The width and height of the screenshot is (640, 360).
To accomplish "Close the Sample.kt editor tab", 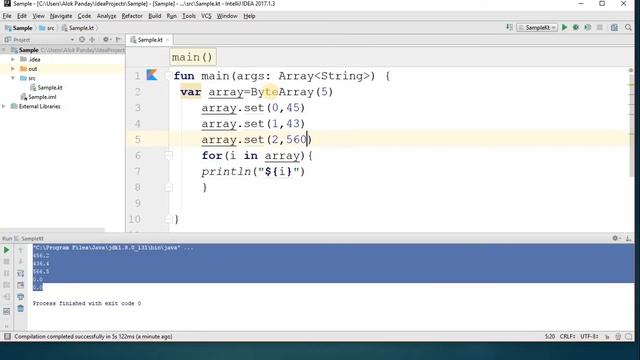I will 167,40.
